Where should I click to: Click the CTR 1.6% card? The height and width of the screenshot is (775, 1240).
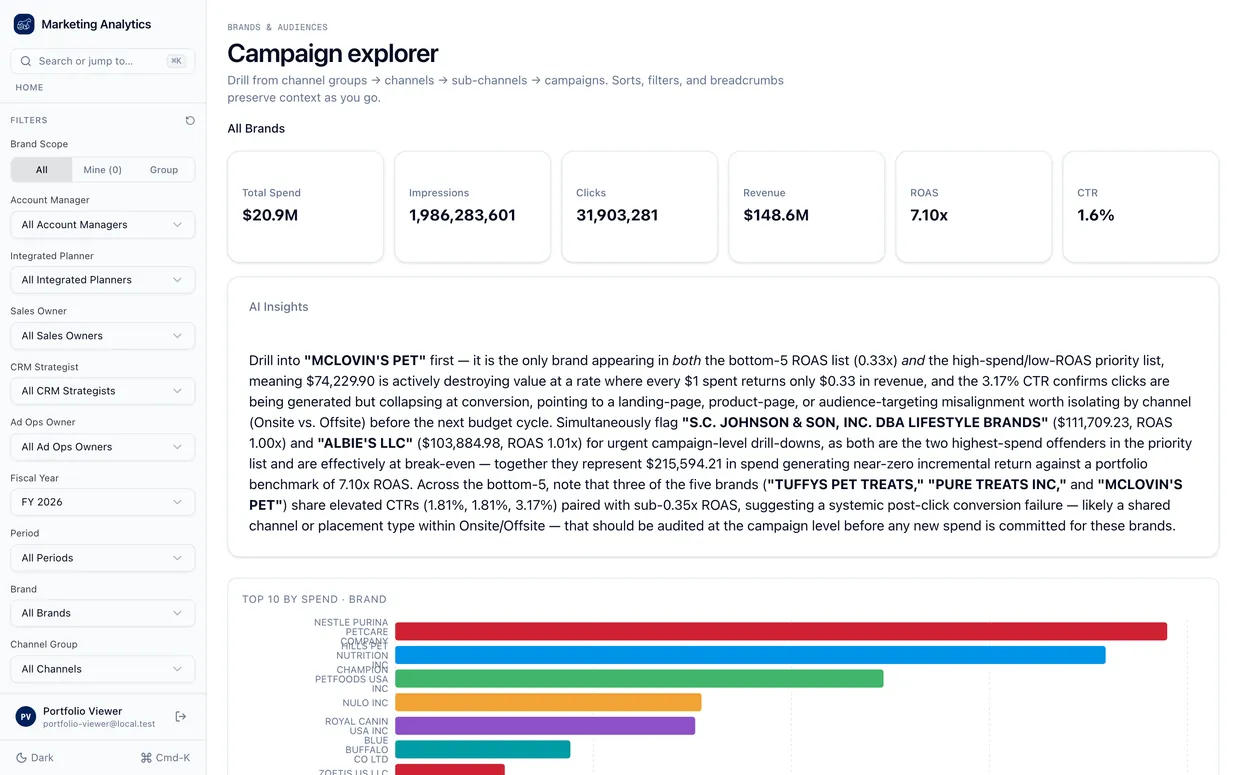[x=1140, y=207]
